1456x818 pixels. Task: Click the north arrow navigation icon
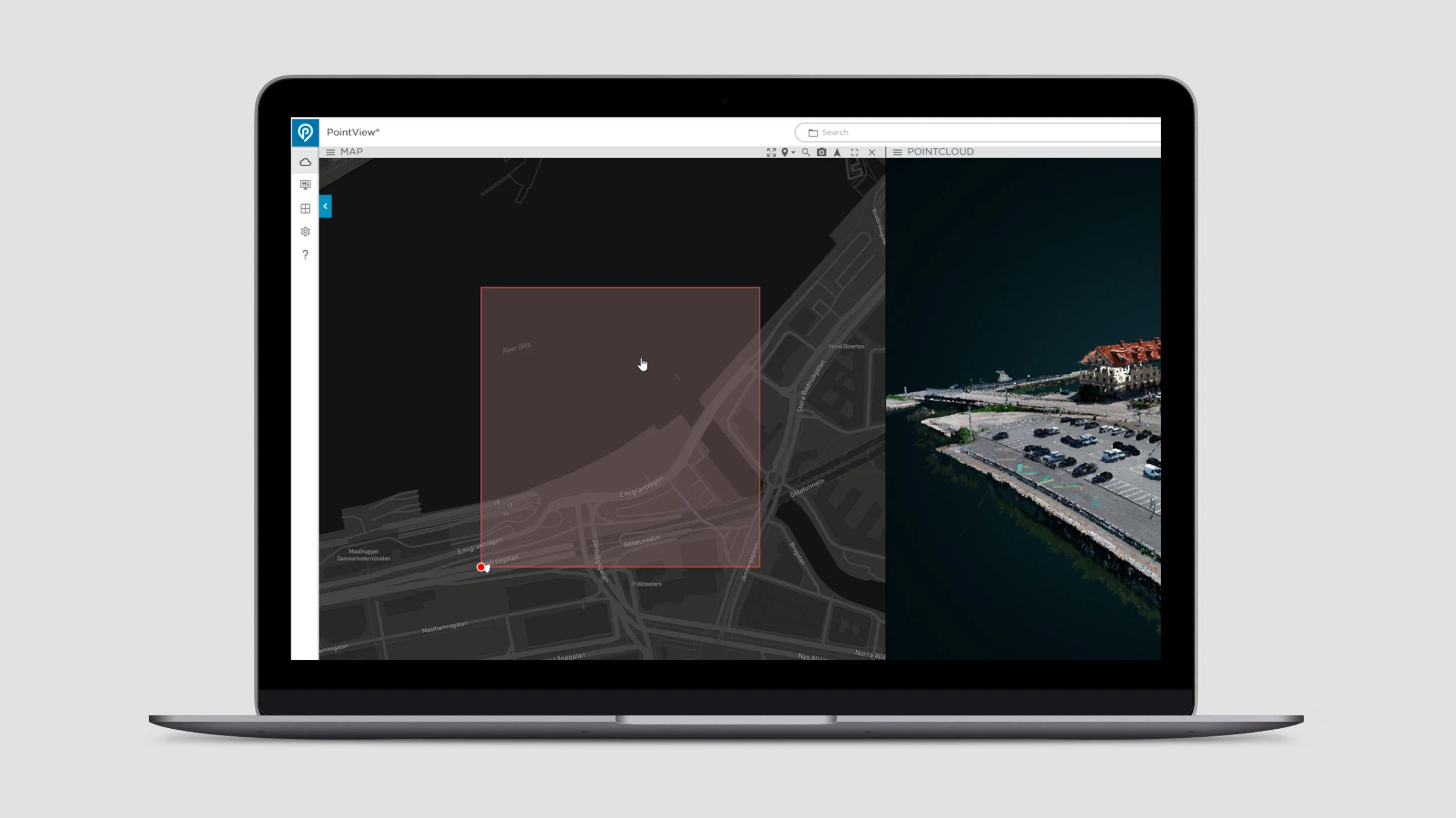point(837,152)
